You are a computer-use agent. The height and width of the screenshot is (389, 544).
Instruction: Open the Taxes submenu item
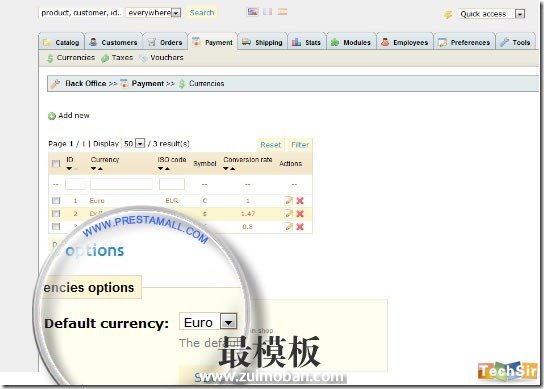117,58
